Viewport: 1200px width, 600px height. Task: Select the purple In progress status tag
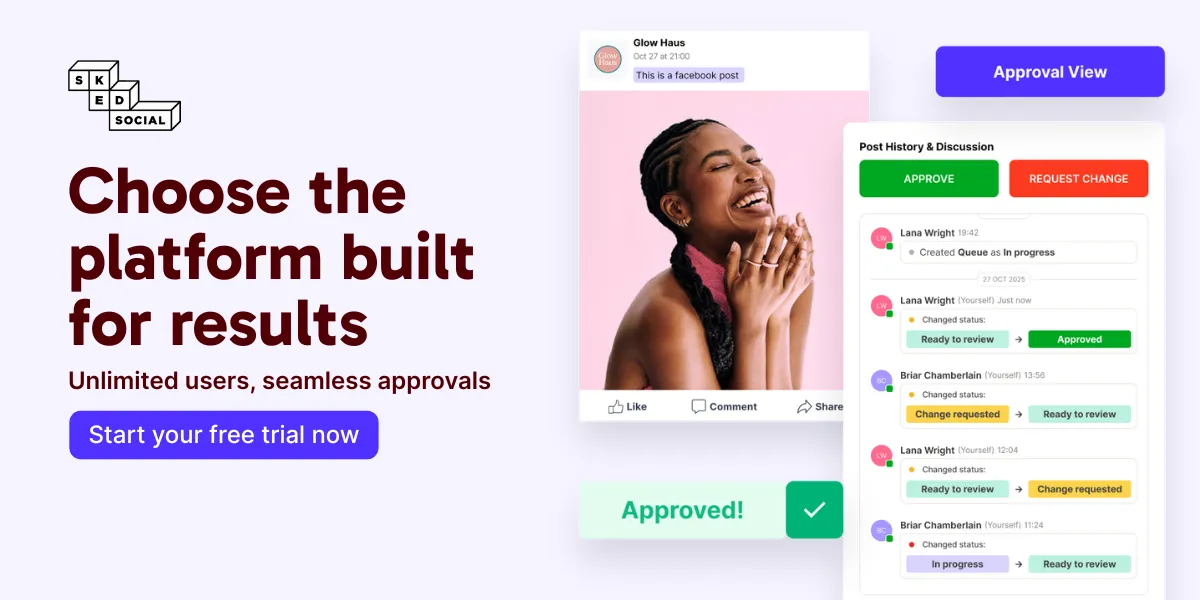click(x=957, y=564)
